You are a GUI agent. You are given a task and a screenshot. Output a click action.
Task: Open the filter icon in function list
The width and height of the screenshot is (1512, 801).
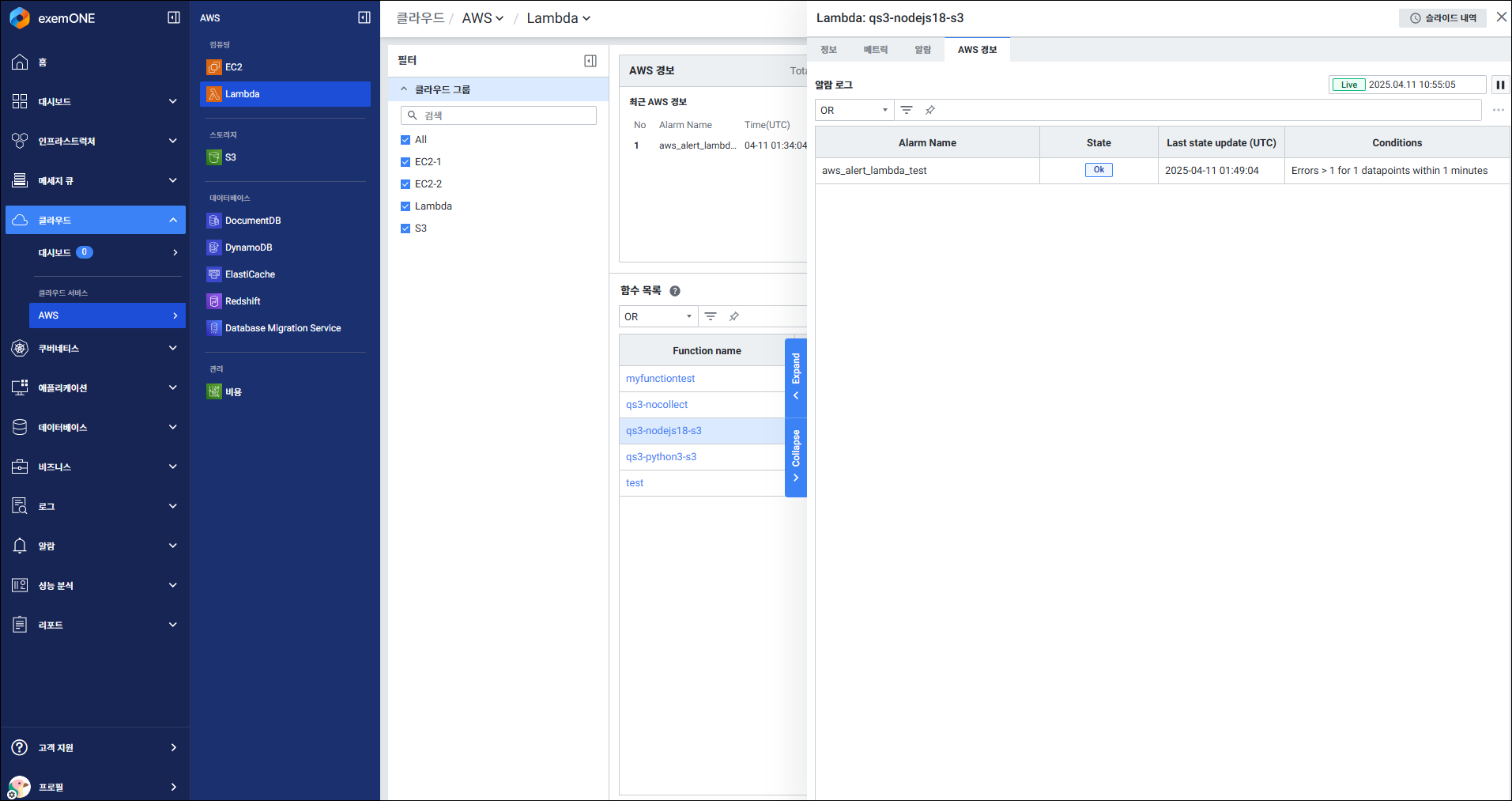coord(711,316)
